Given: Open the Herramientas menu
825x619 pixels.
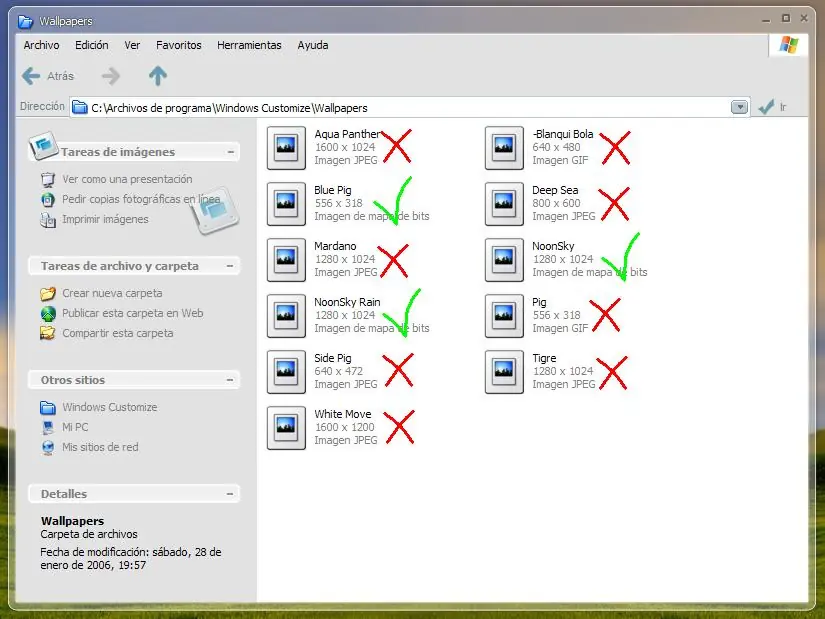Looking at the screenshot, I should click(x=249, y=45).
